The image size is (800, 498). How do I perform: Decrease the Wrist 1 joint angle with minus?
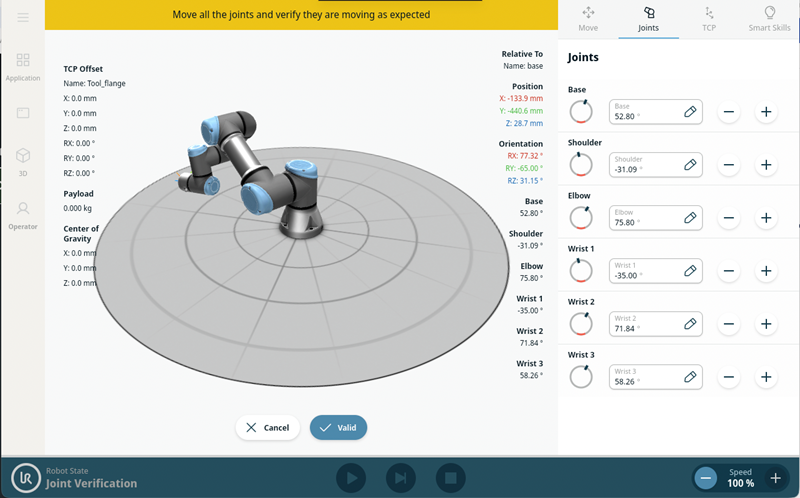tap(729, 271)
